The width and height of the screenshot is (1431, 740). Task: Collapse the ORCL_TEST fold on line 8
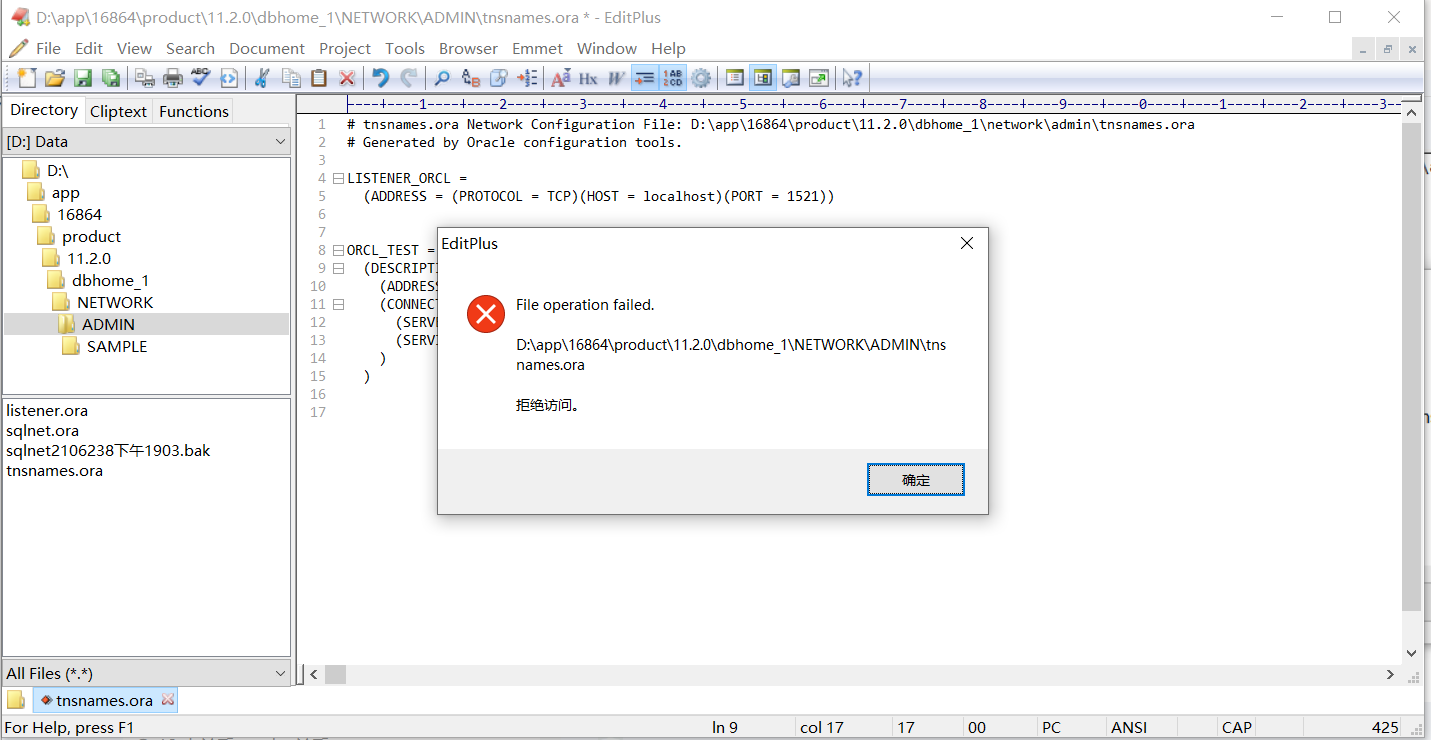point(338,250)
